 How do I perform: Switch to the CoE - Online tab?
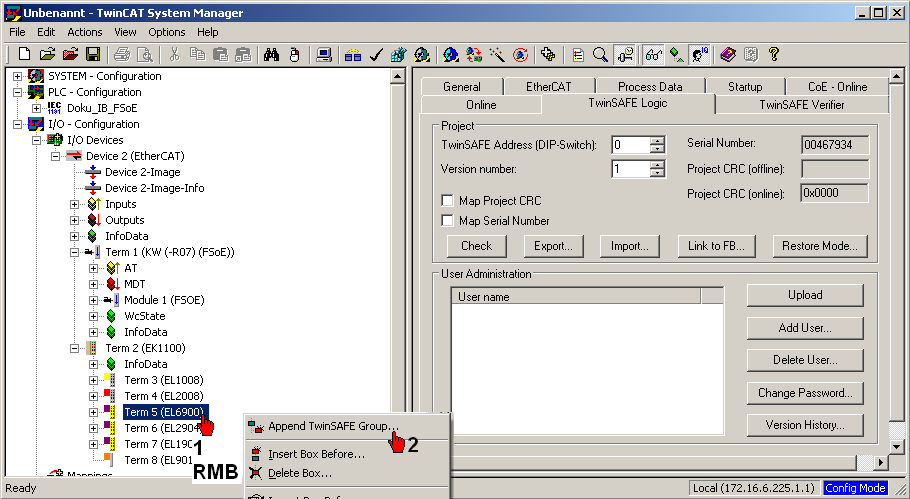pos(837,86)
